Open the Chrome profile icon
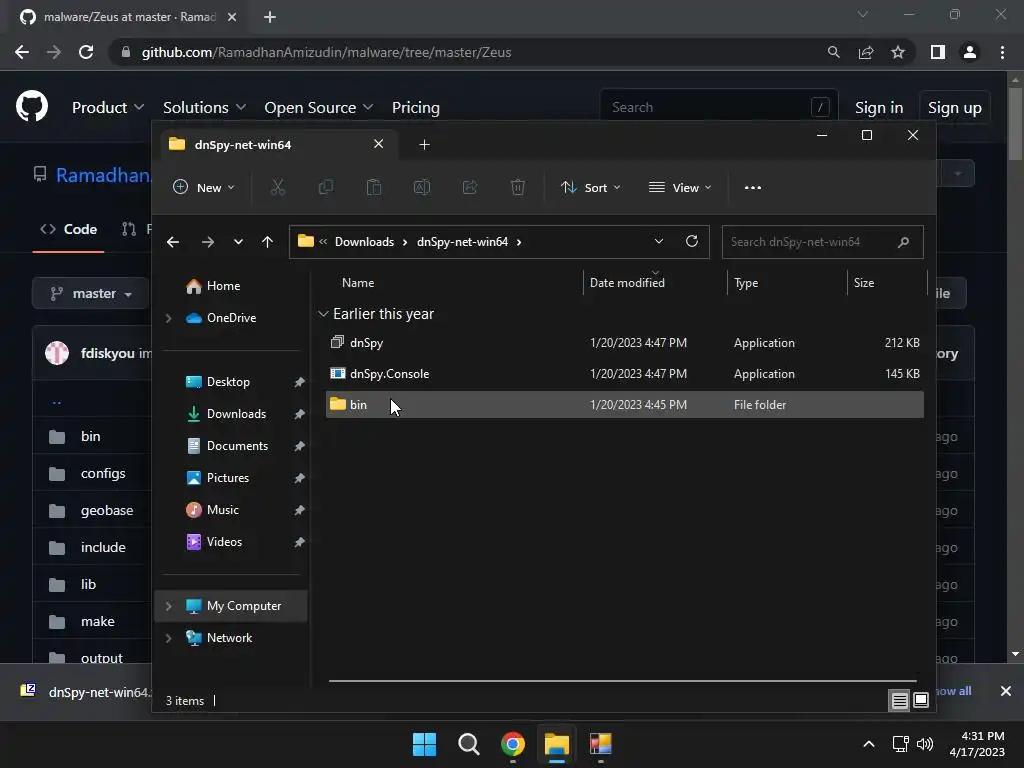 coord(970,52)
